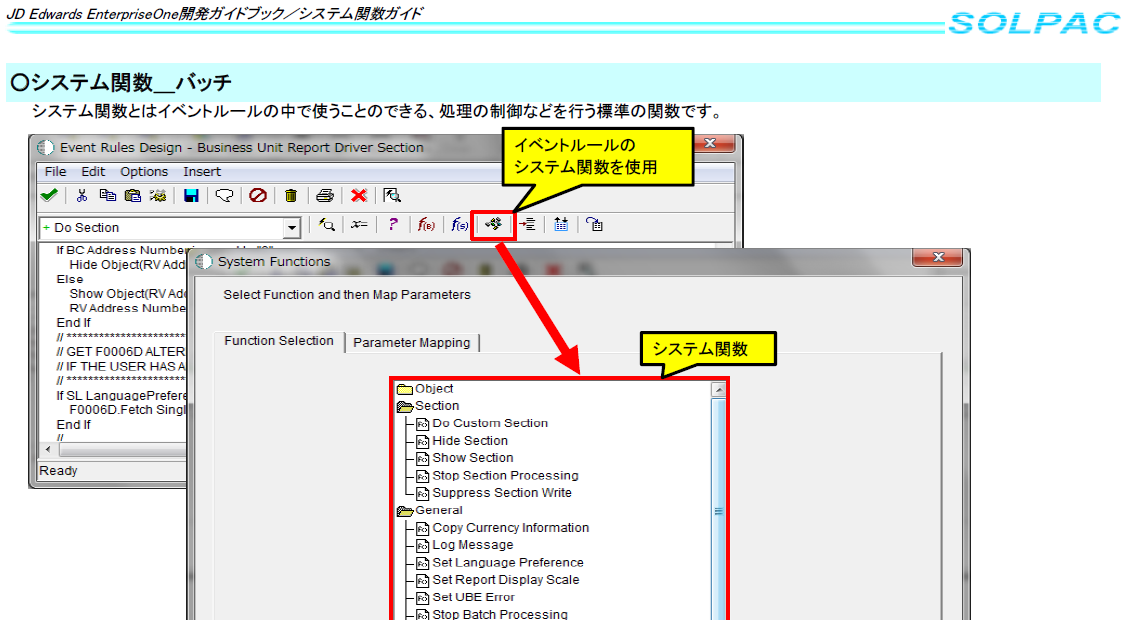1127x620 pixels.
Task: Click the Print icon
Action: click(x=325, y=195)
